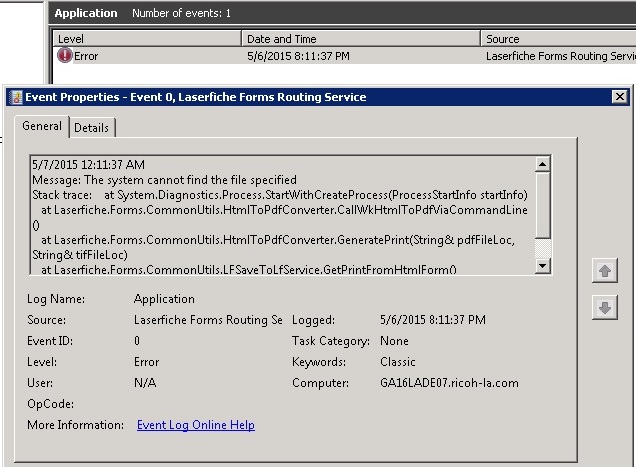Click the Computer value GA16LADE07.ricoh-la.com
Viewport: 636px width, 468px height.
449,383
